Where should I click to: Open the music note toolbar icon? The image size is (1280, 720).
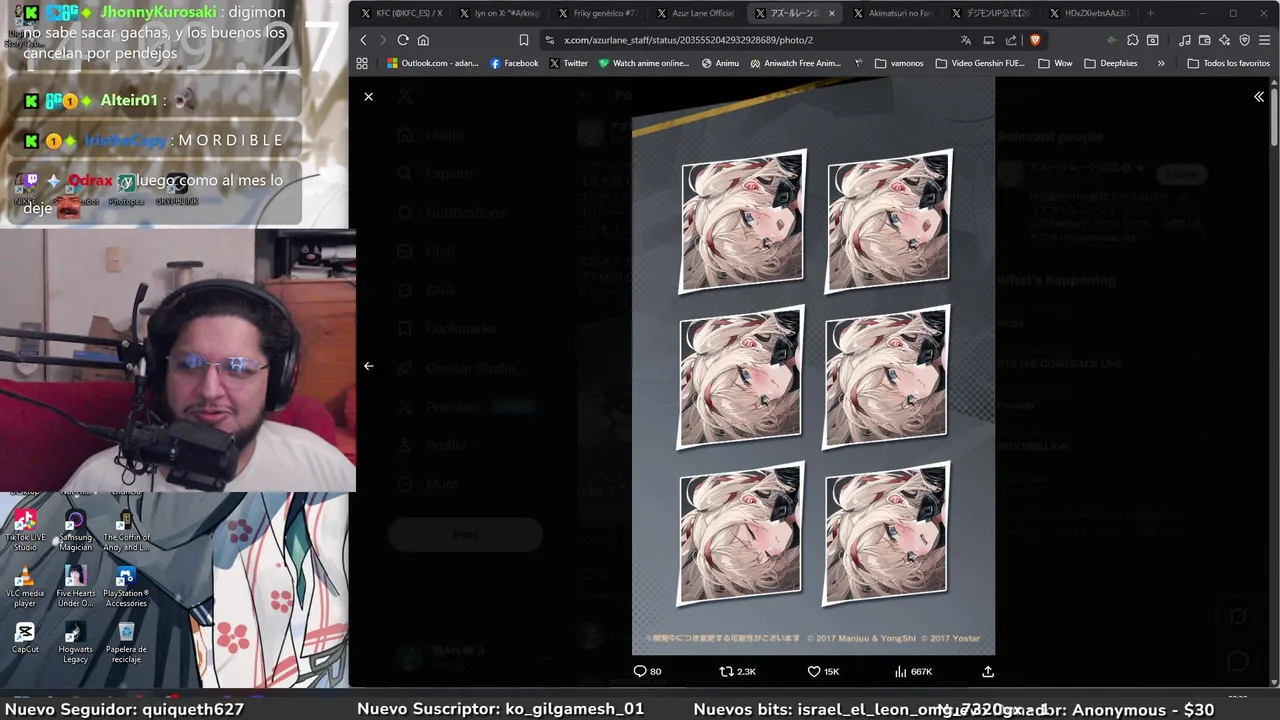point(1185,40)
